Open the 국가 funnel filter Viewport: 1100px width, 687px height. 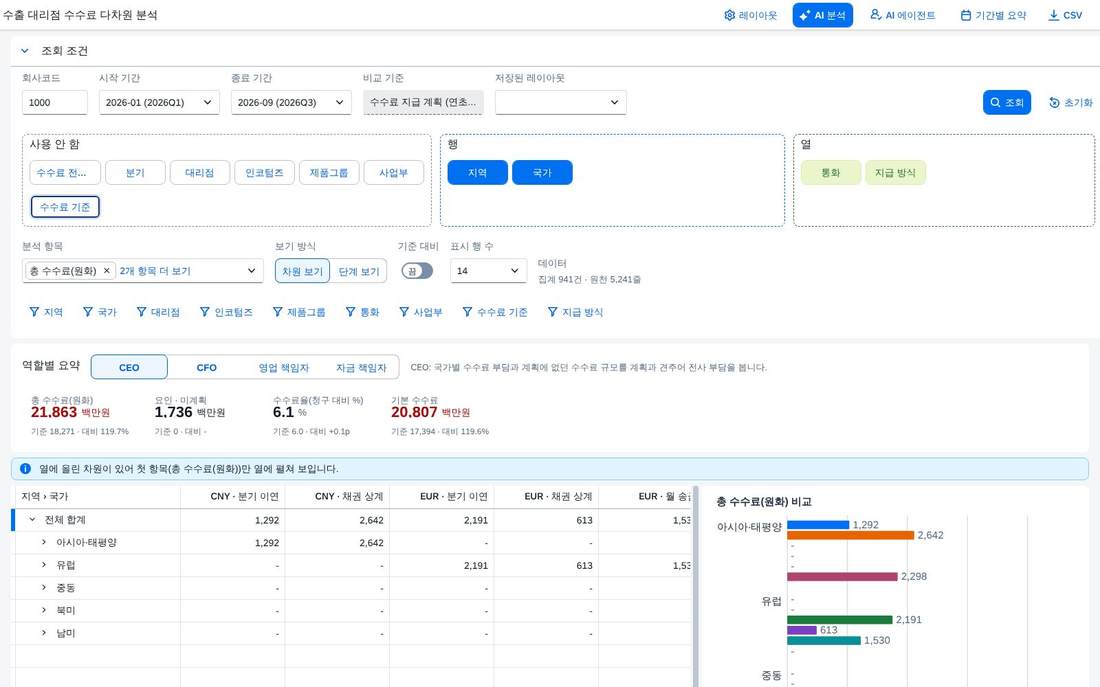pos(88,312)
